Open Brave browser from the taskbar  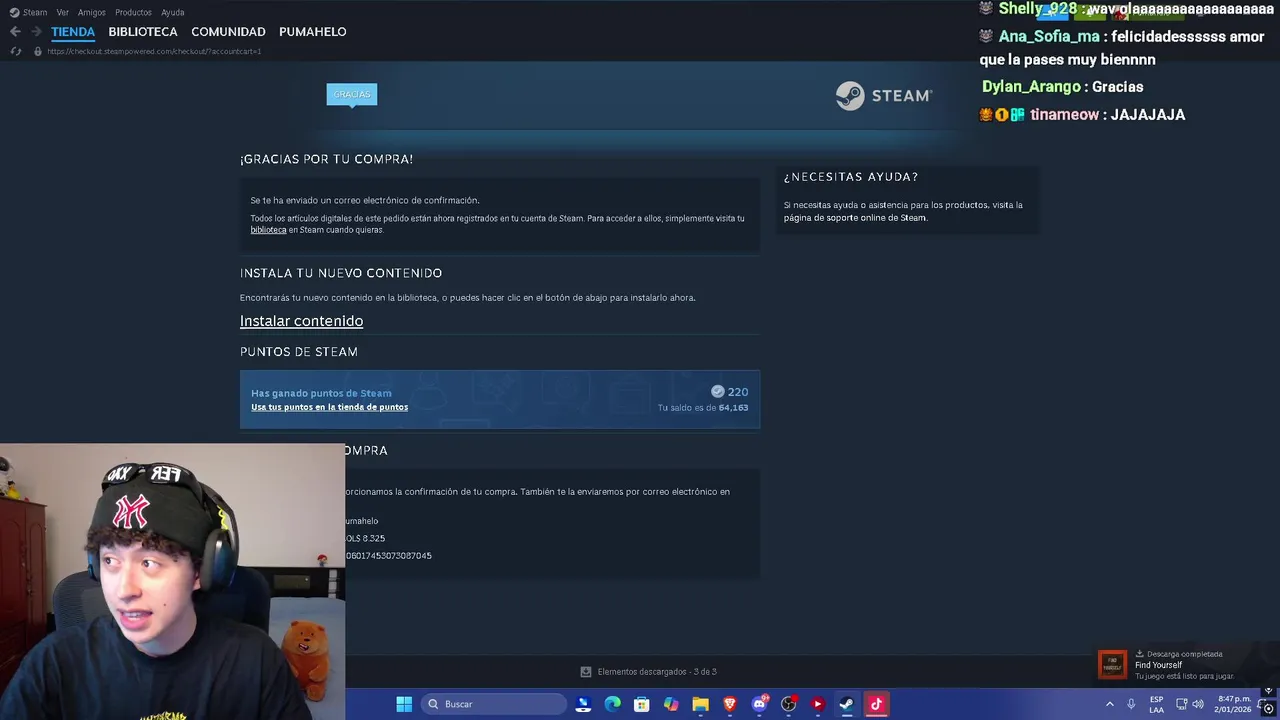click(730, 704)
